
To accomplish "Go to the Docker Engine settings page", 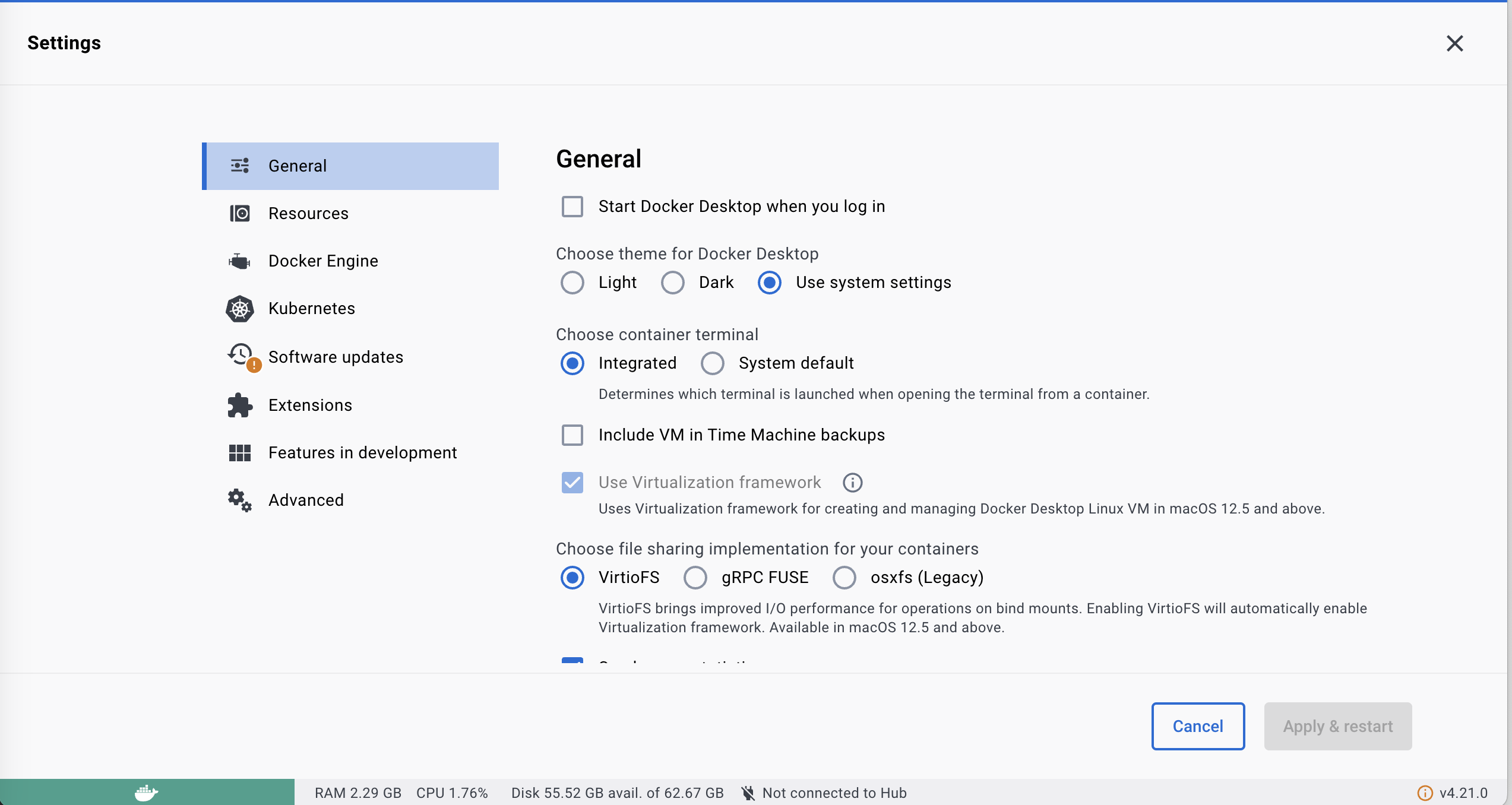I will click(323, 261).
